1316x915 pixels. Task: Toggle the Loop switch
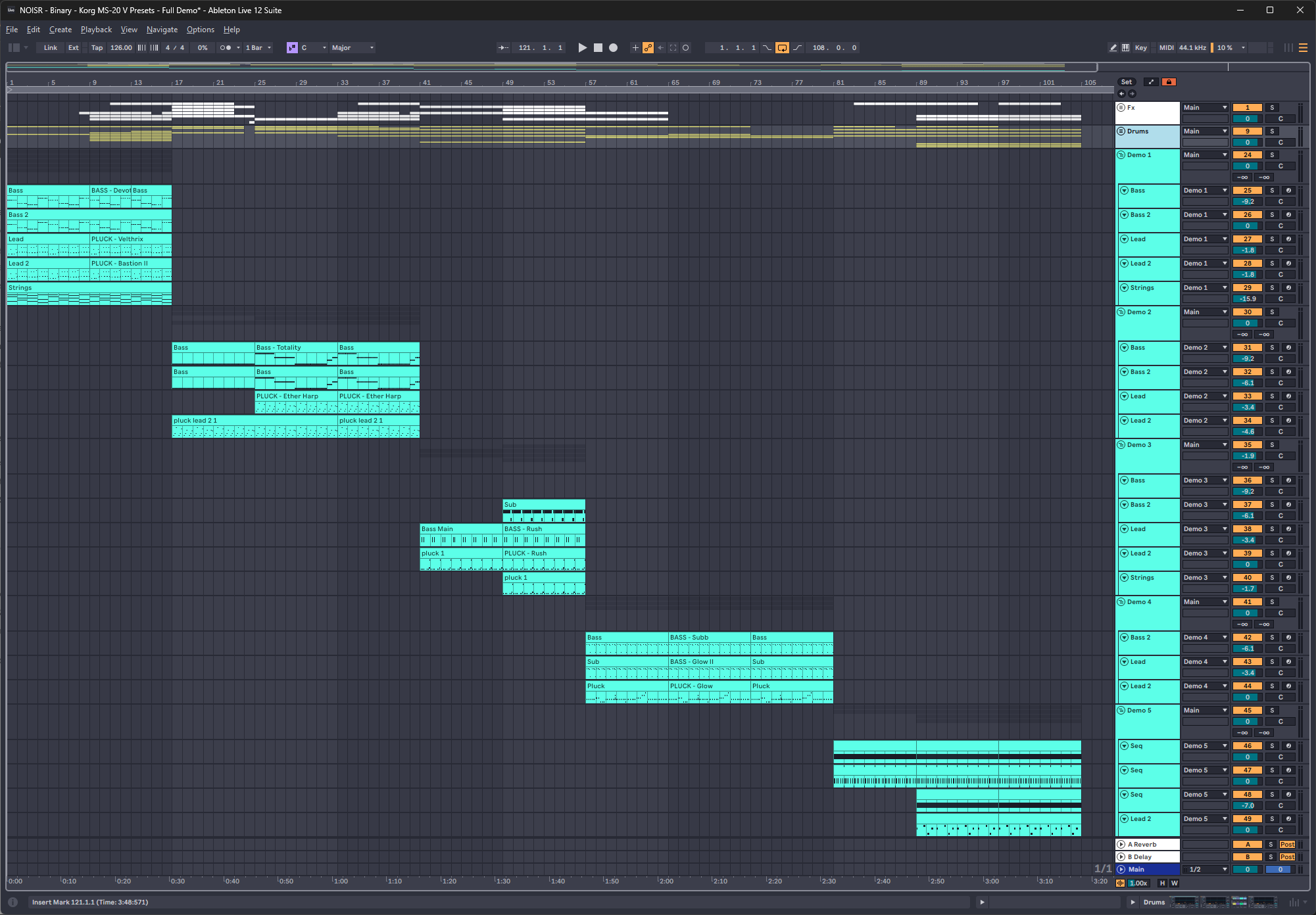pyautogui.click(x=782, y=48)
